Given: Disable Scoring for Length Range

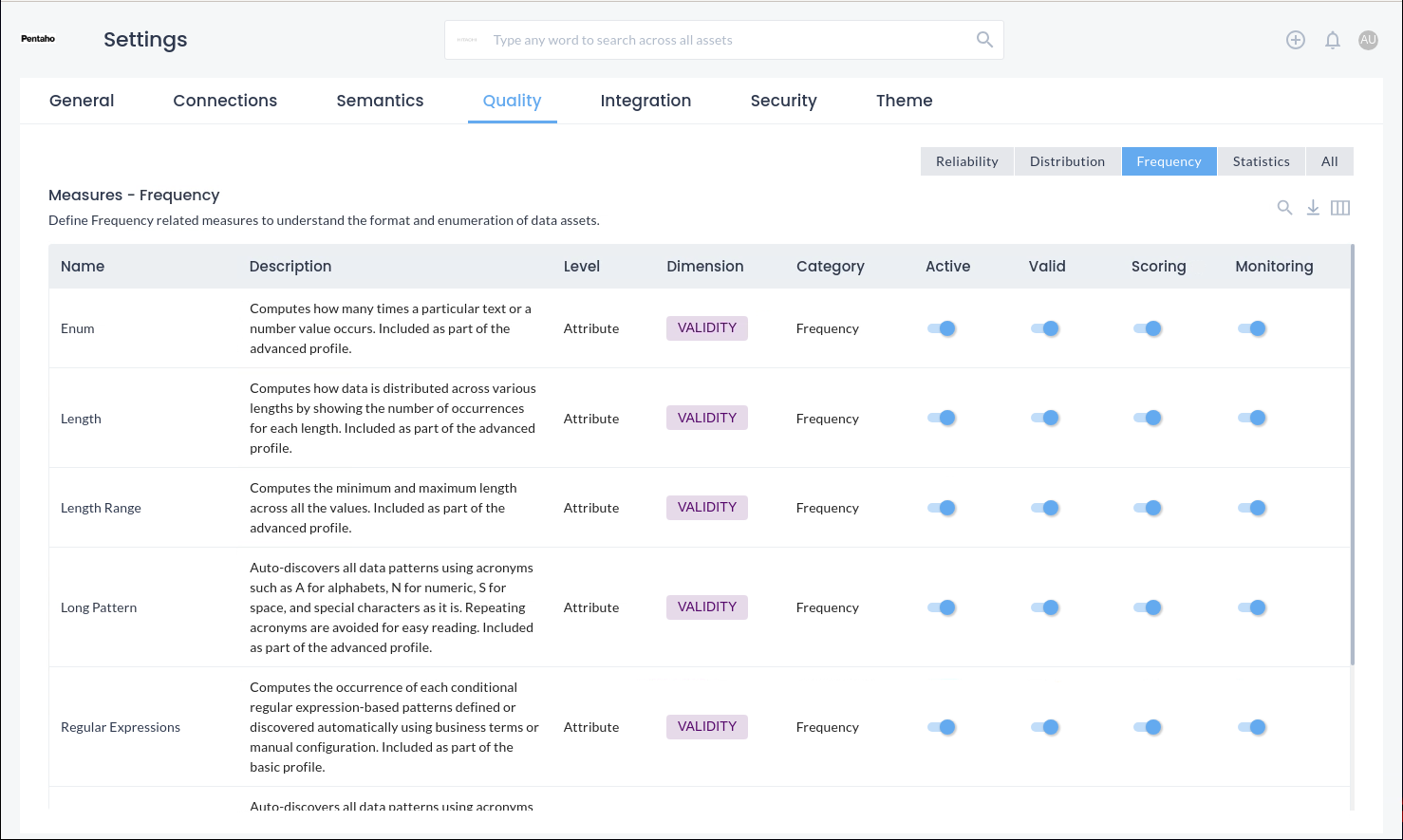Looking at the screenshot, I should click(x=1148, y=508).
